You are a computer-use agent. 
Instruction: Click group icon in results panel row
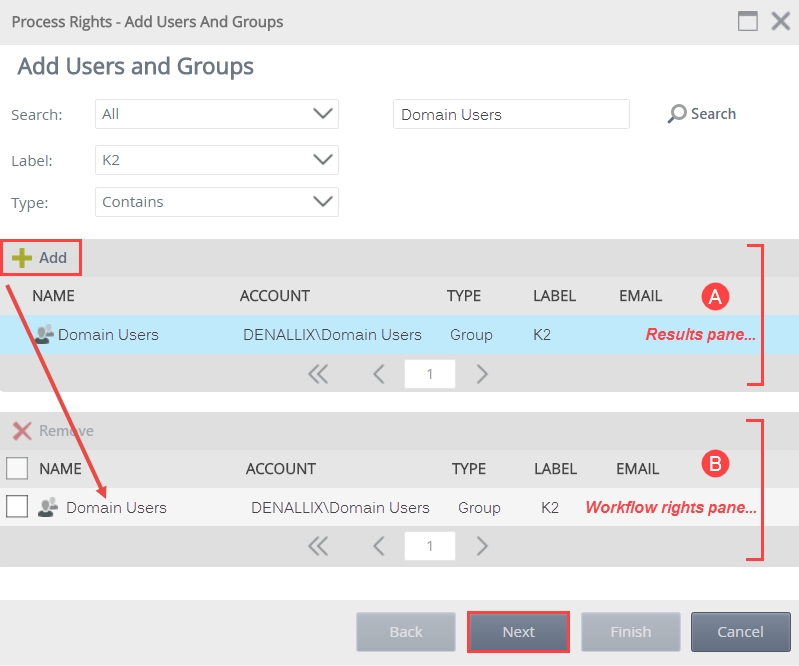tap(44, 334)
